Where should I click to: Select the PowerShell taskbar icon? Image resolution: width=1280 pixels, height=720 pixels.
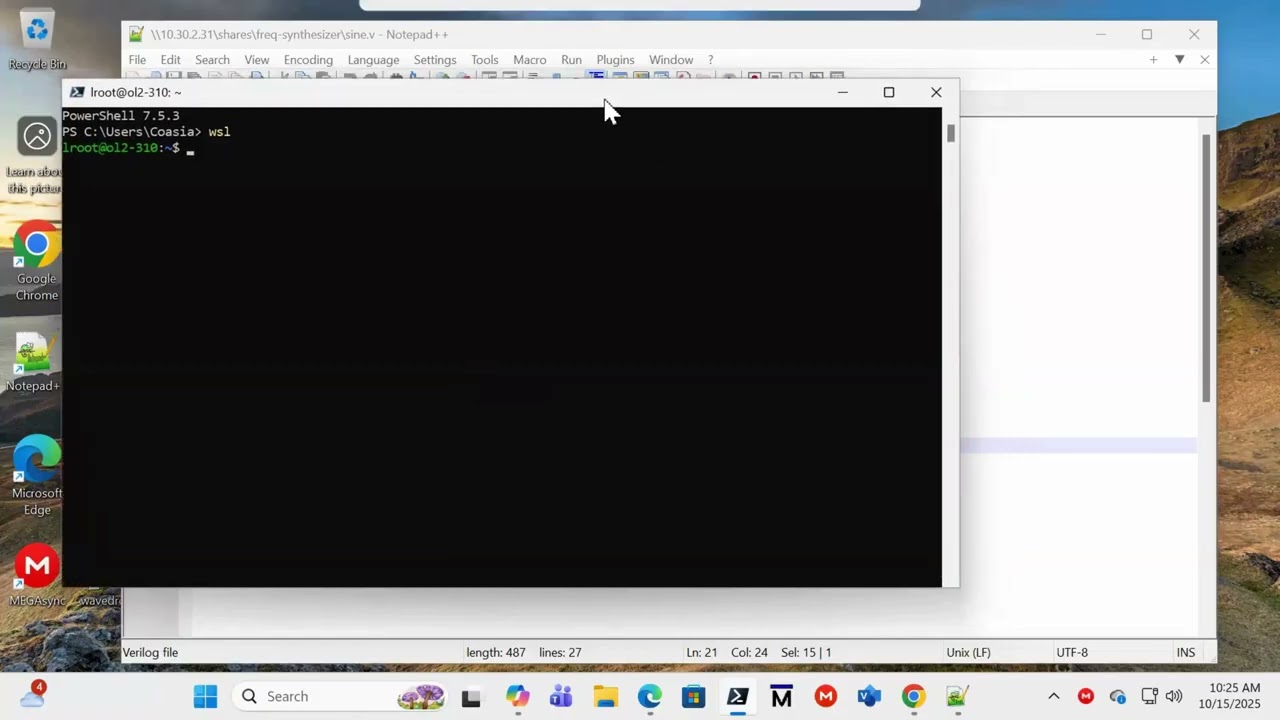(x=737, y=696)
